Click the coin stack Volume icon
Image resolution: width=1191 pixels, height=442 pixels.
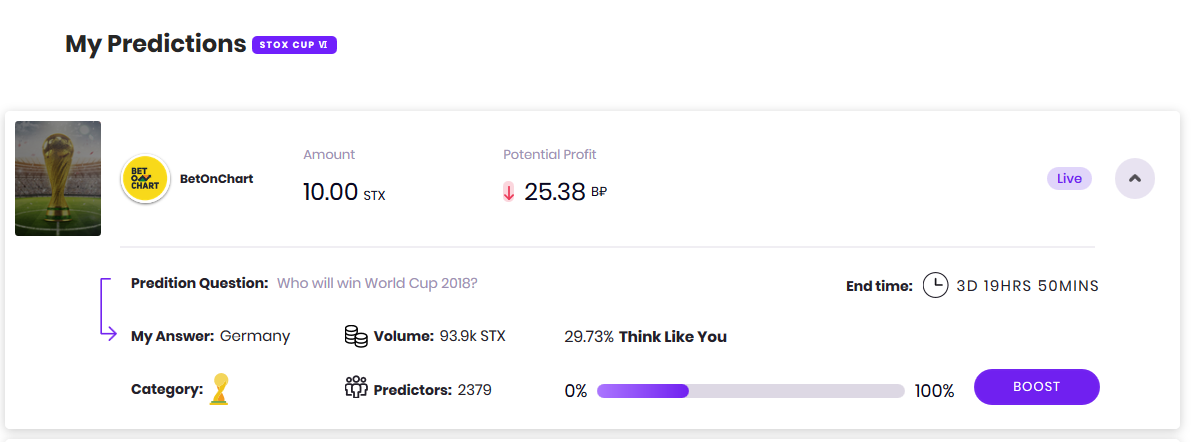click(356, 336)
